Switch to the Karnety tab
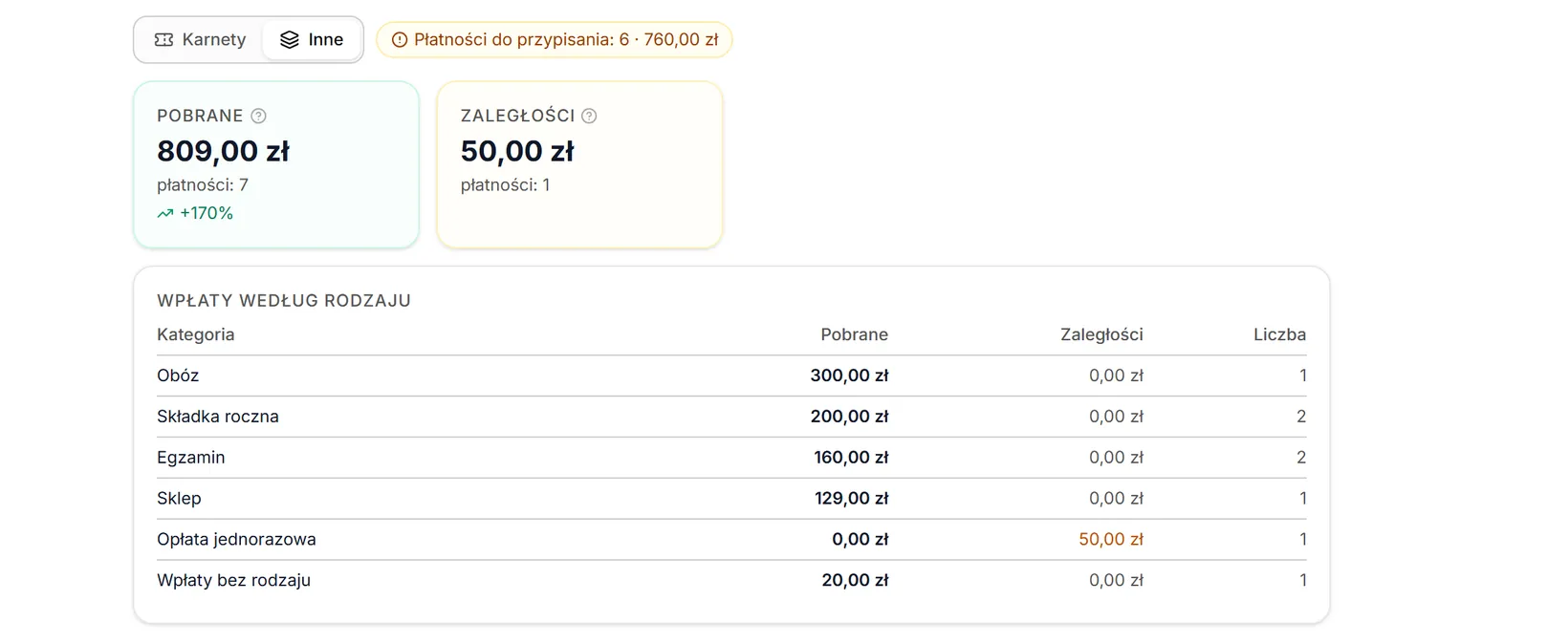This screenshot has height=644, width=1568. 200,39
